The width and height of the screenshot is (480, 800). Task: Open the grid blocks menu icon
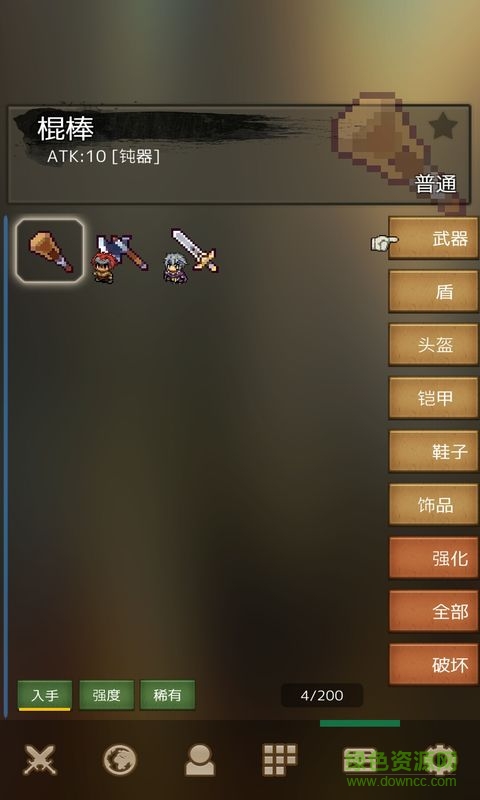279,760
